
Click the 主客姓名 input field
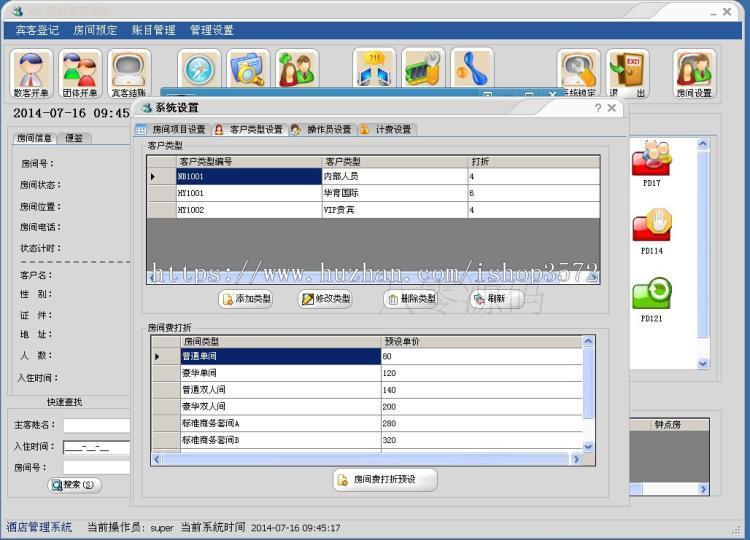[x=97, y=425]
